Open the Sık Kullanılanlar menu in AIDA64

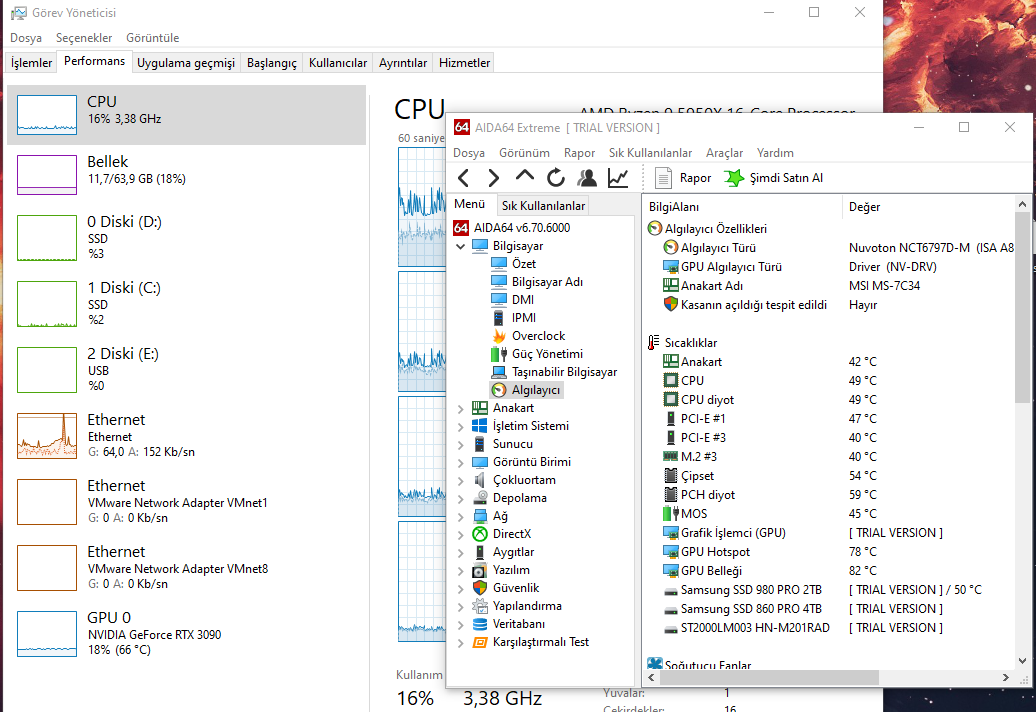651,153
